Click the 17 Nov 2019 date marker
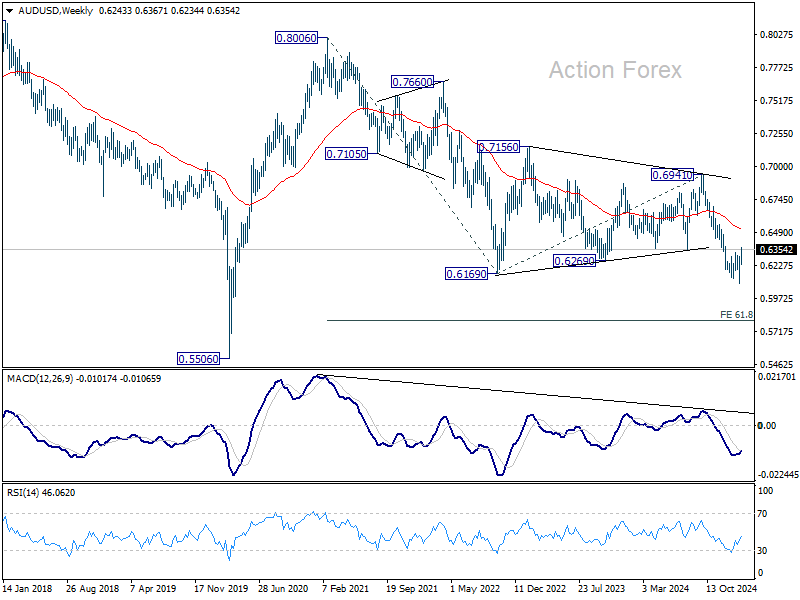 pos(219,589)
